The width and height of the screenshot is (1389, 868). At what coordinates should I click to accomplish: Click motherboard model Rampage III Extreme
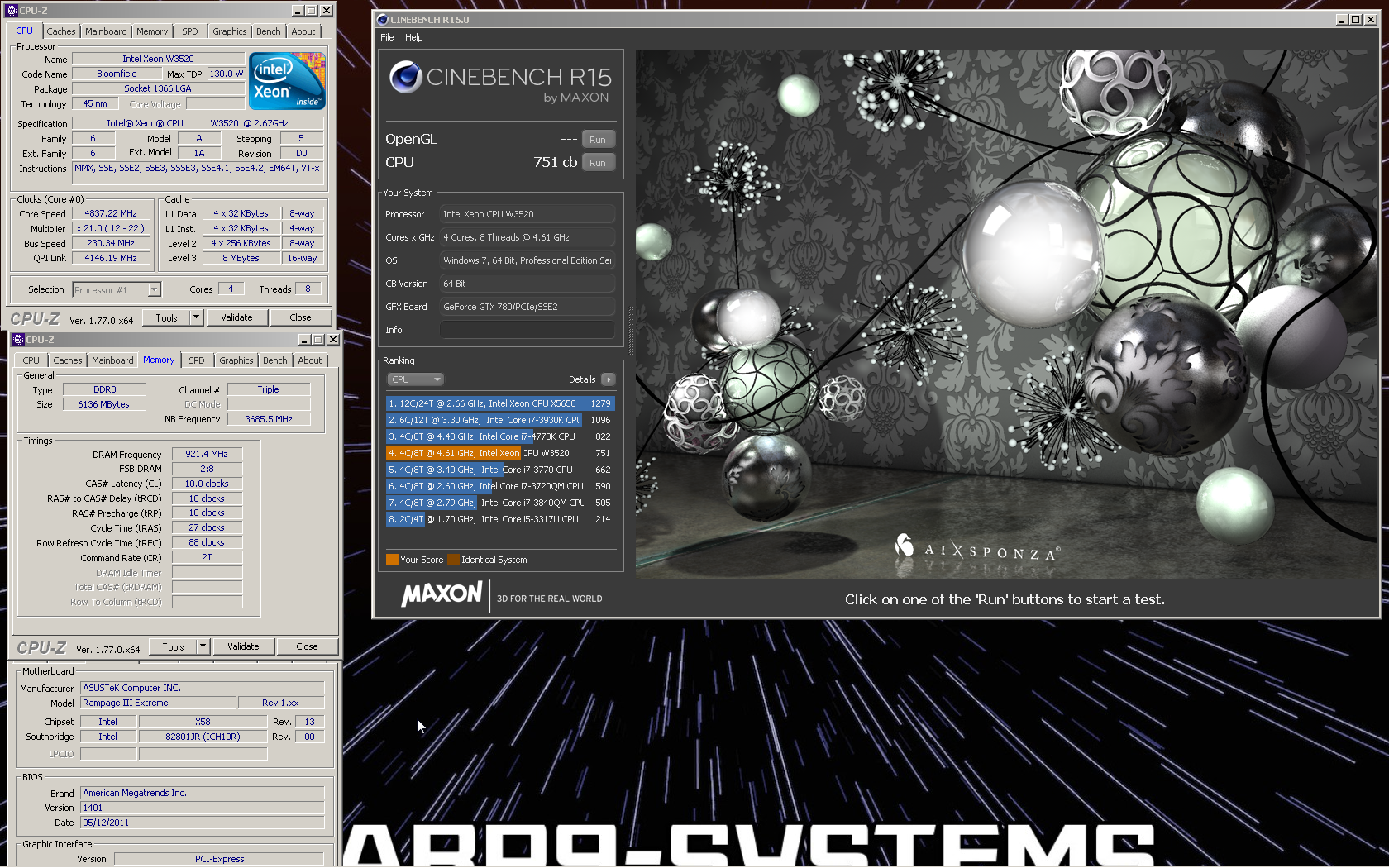pos(157,703)
